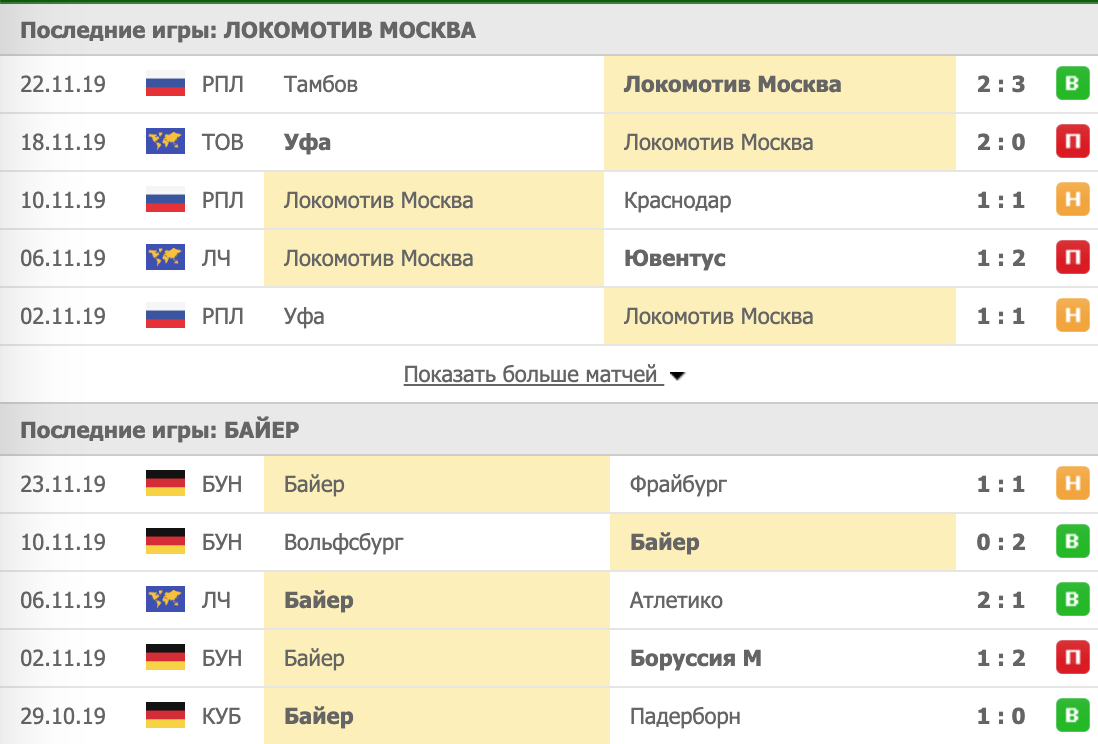The width and height of the screenshot is (1098, 744).
Task: Click the green В badge for Тамбов match
Action: point(1072,83)
